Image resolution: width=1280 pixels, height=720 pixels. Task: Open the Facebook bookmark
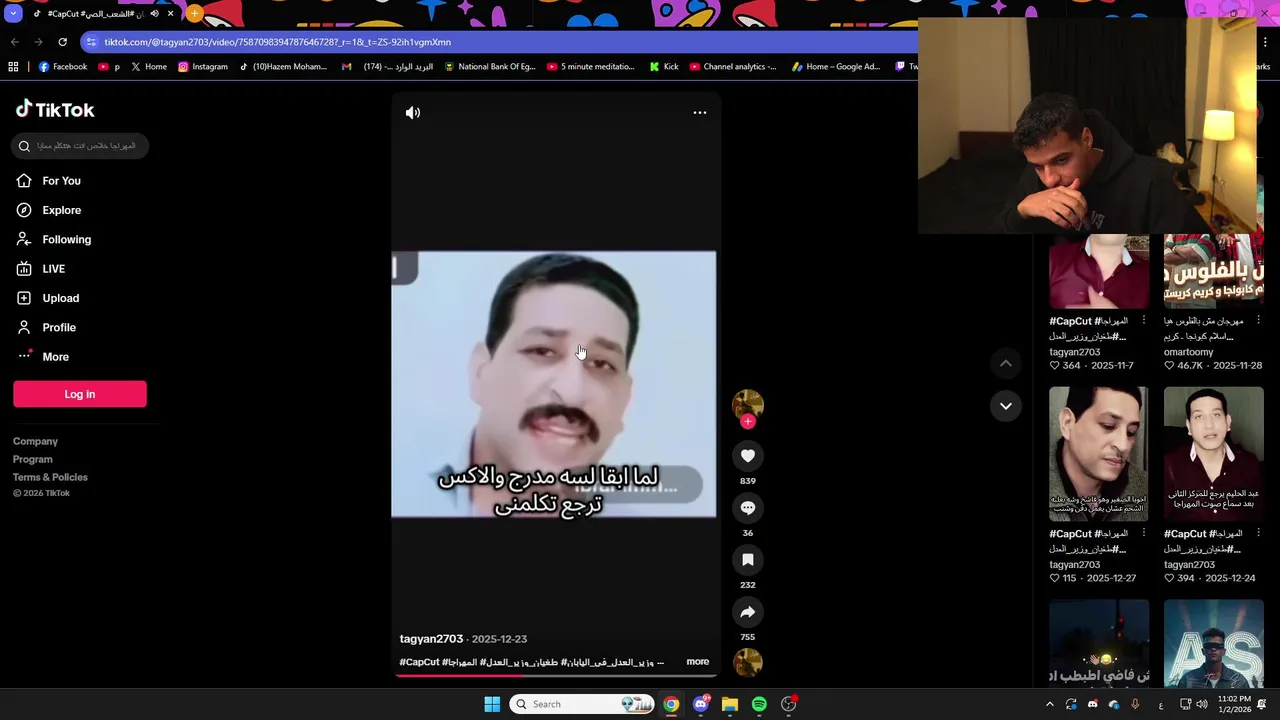tap(63, 67)
